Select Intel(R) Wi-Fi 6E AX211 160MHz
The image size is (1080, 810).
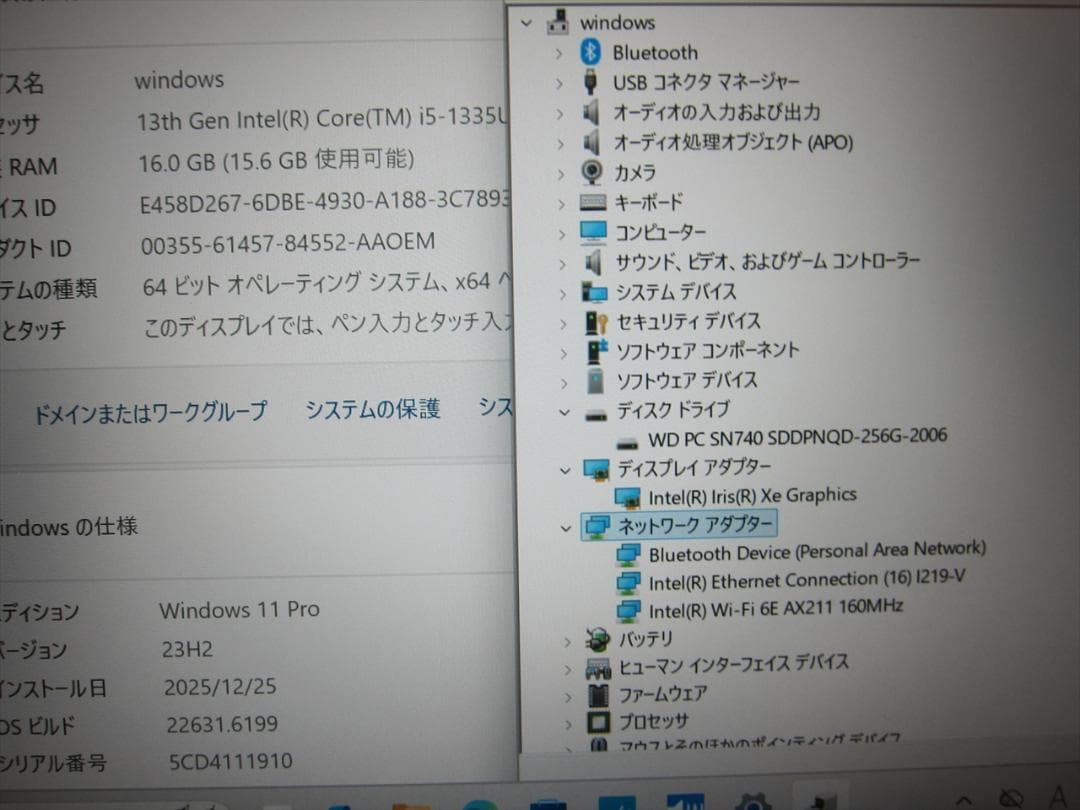pos(776,609)
